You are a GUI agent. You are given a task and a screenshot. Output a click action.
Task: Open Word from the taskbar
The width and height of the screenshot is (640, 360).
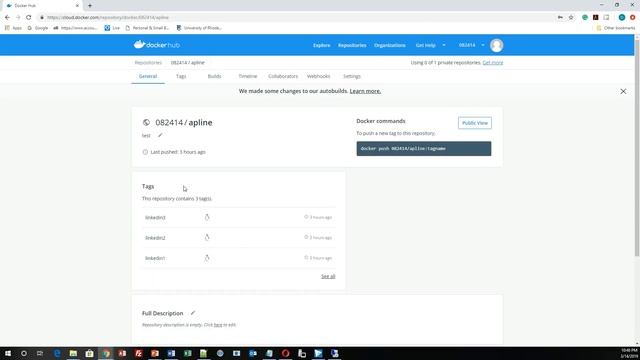point(171,353)
